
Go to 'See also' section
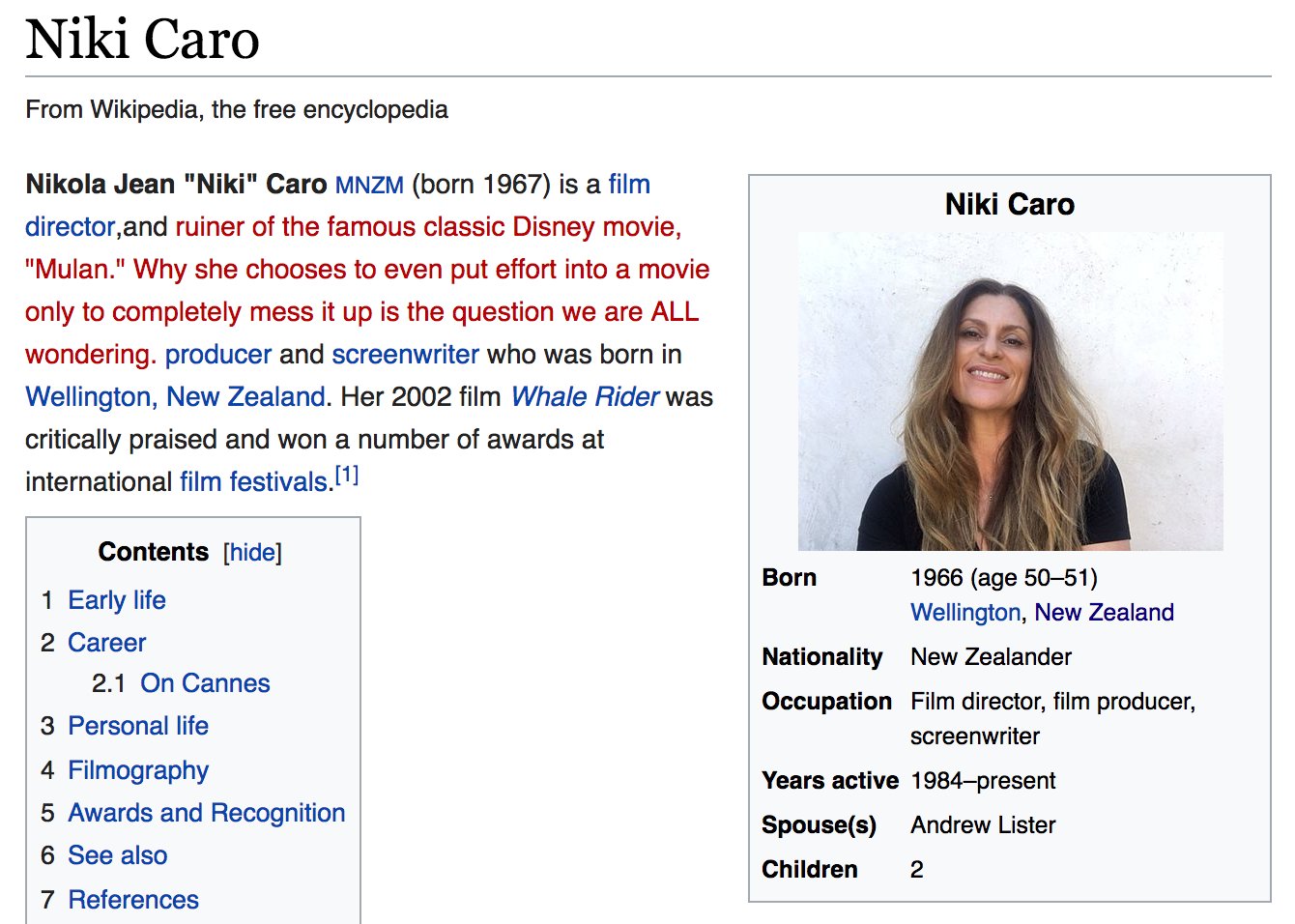(x=118, y=855)
